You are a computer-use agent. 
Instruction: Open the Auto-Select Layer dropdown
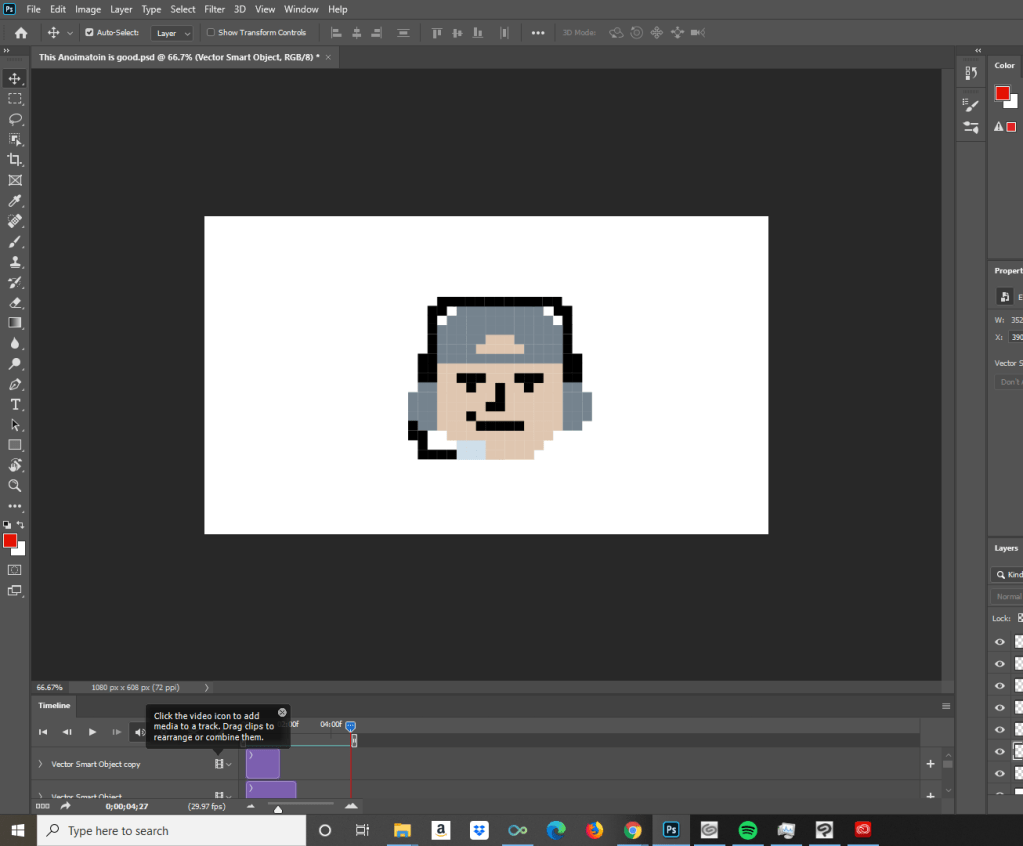tap(172, 33)
